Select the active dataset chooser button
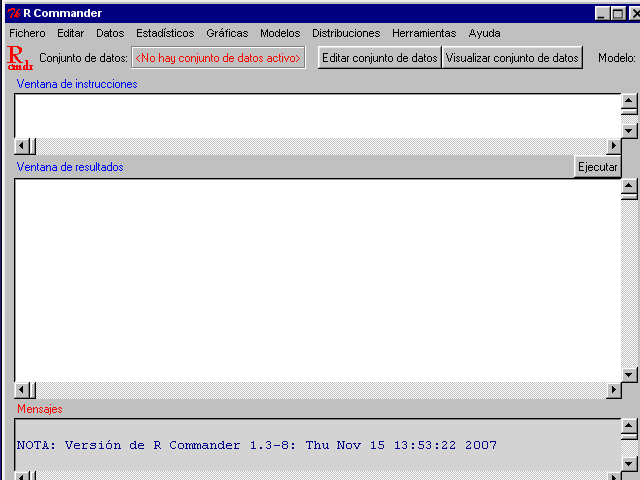This screenshot has height=480, width=640. coord(219,58)
